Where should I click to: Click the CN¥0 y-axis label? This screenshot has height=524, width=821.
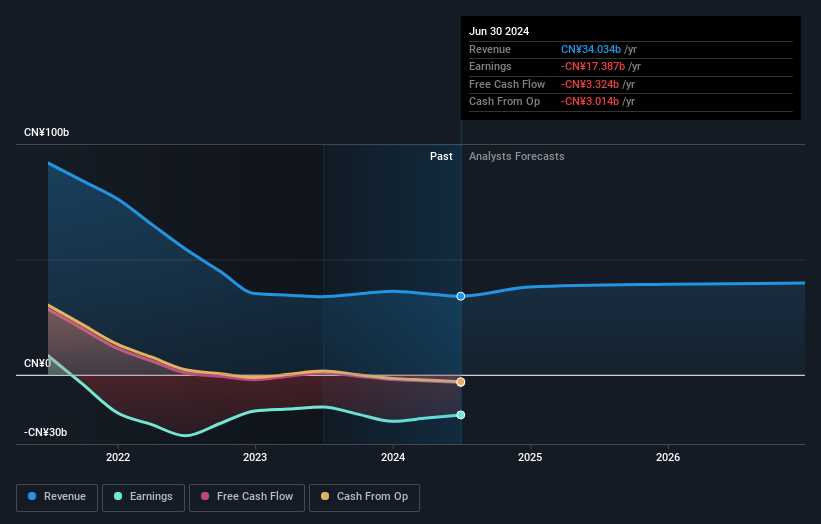coord(37,363)
